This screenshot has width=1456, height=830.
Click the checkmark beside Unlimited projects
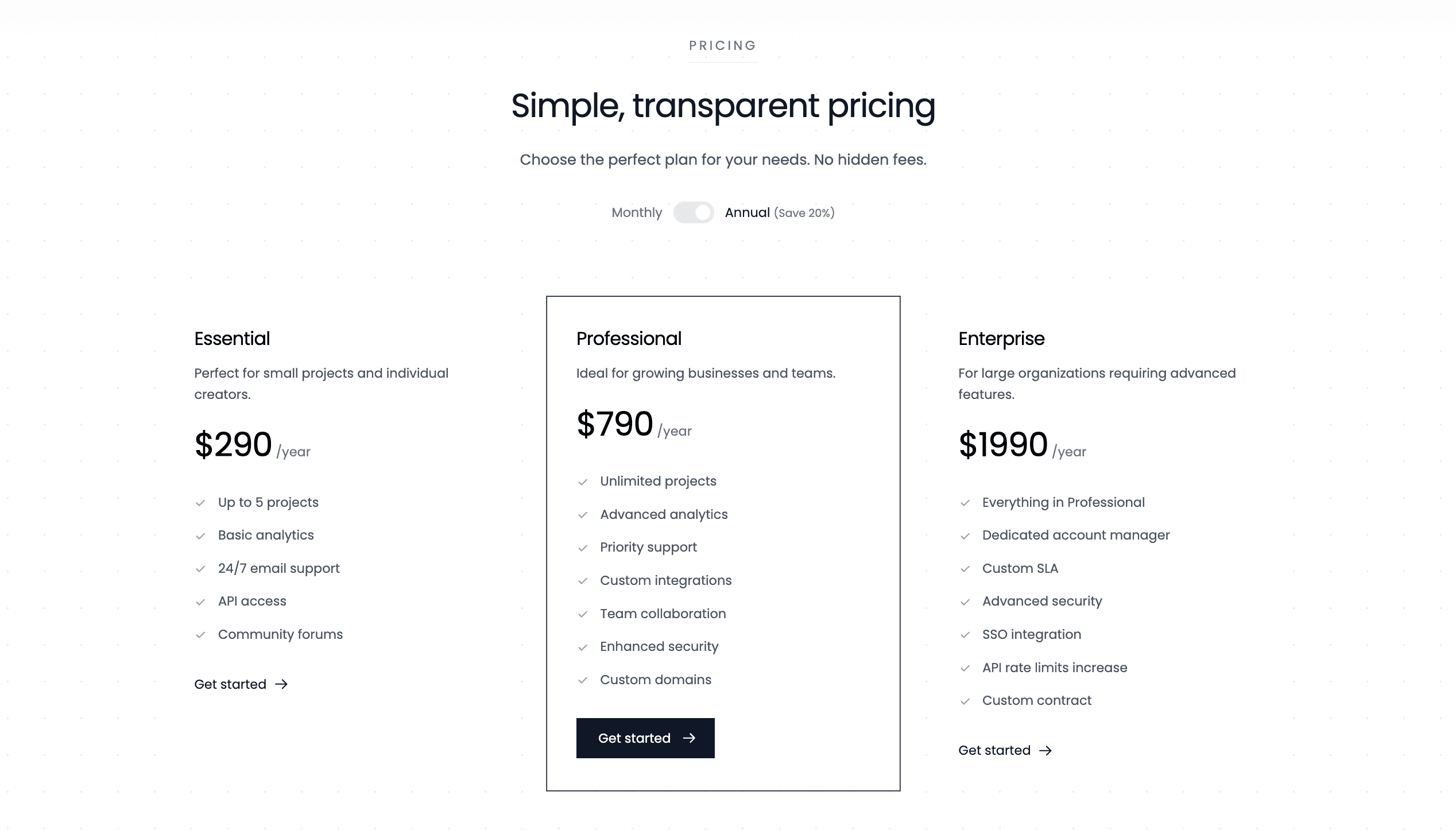583,482
